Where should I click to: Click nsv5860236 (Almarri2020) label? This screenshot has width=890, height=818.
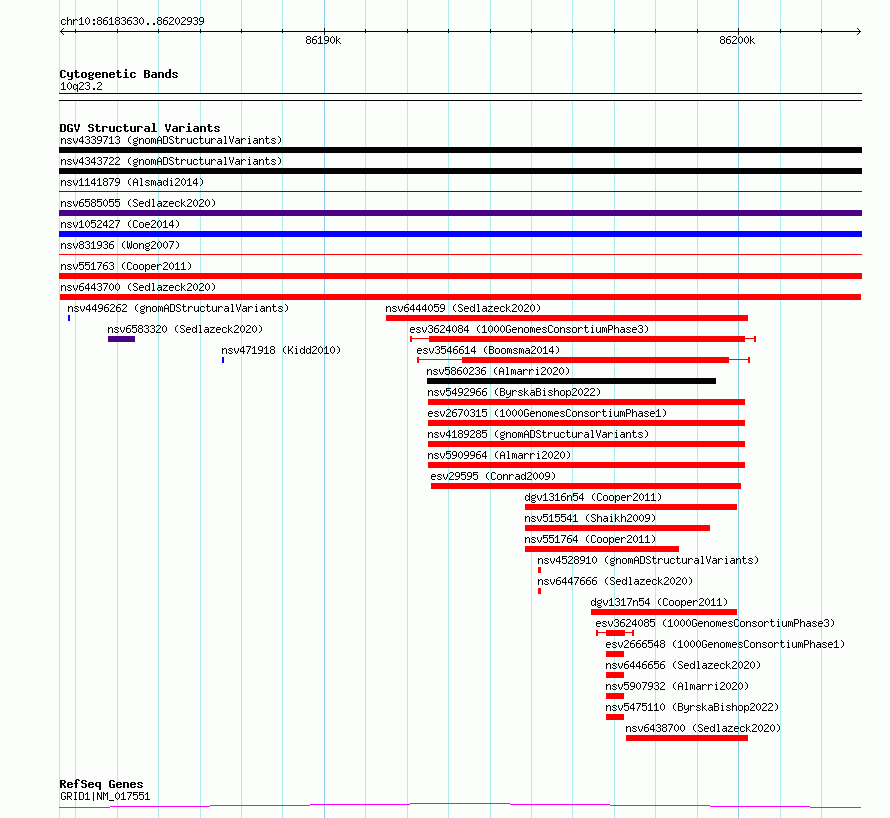tap(498, 371)
